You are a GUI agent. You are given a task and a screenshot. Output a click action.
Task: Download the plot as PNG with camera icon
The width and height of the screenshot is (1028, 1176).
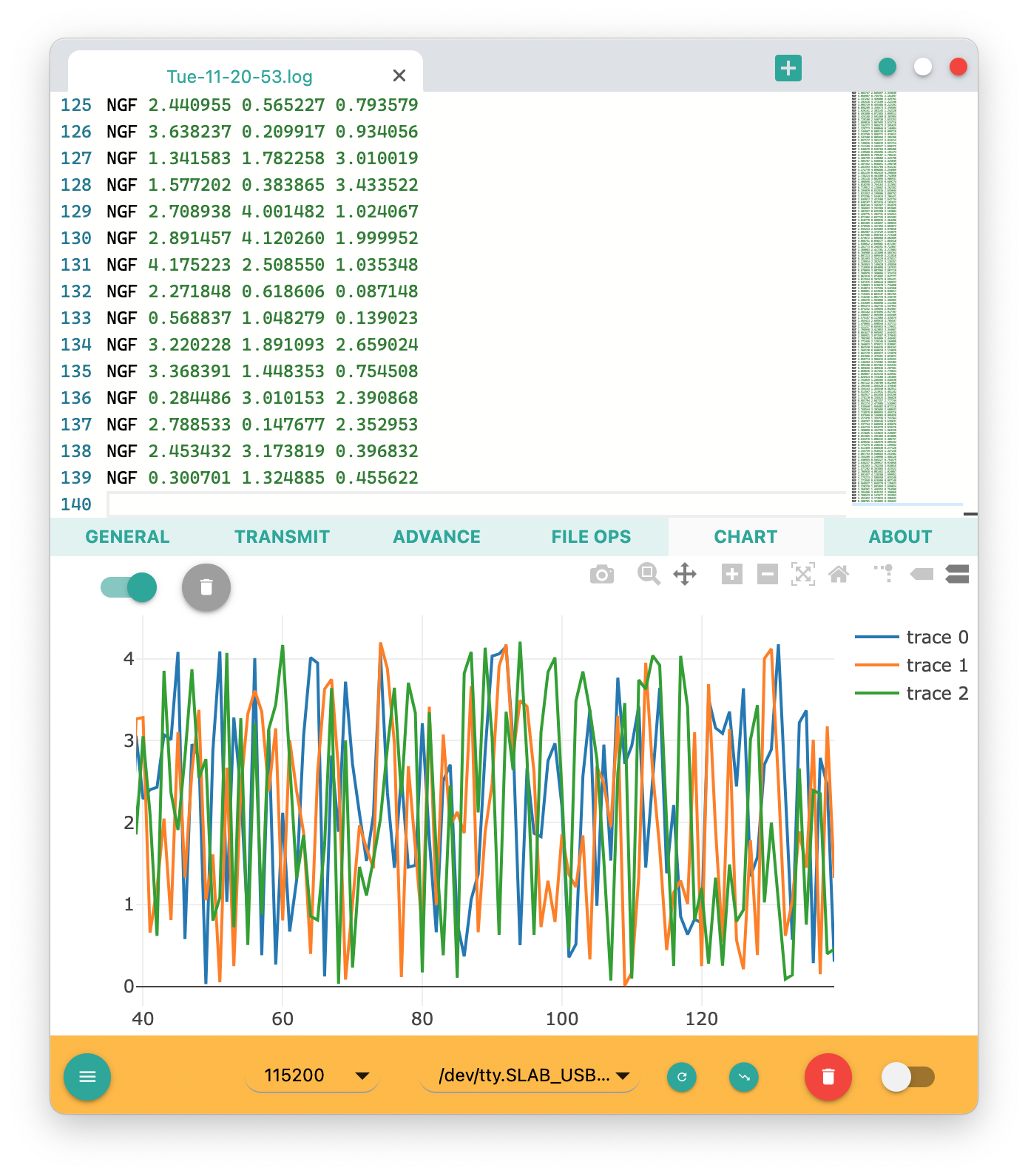point(601,575)
